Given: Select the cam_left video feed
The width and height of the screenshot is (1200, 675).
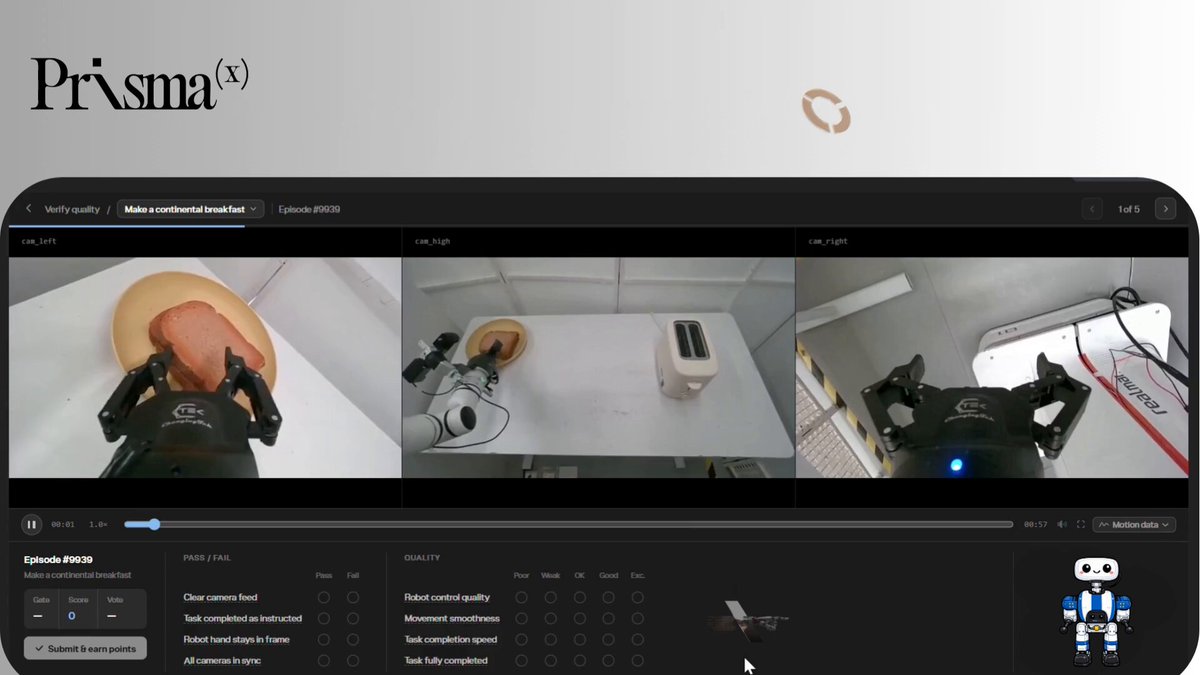Looking at the screenshot, I should (205, 368).
